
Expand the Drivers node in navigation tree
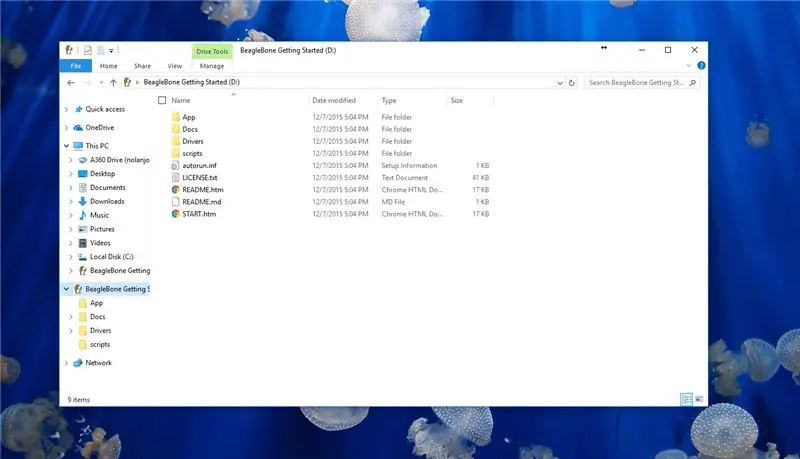tap(71, 330)
